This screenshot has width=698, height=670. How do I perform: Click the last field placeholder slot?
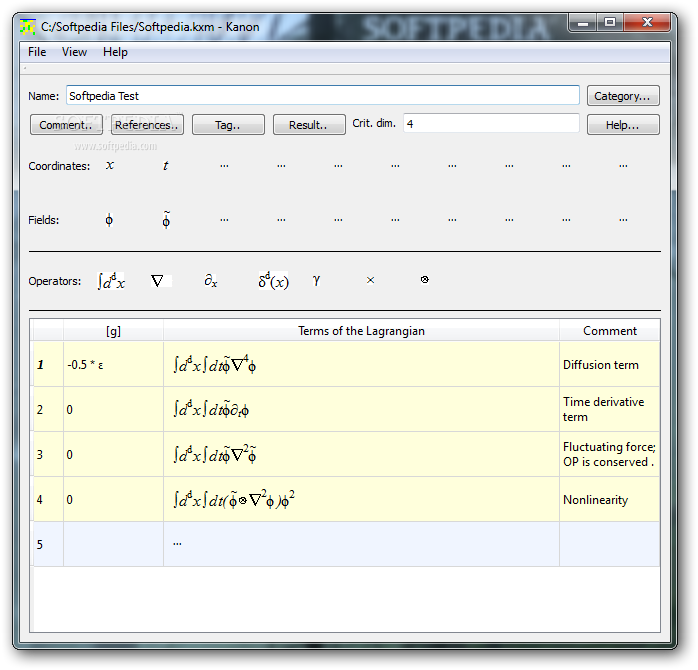(x=623, y=219)
